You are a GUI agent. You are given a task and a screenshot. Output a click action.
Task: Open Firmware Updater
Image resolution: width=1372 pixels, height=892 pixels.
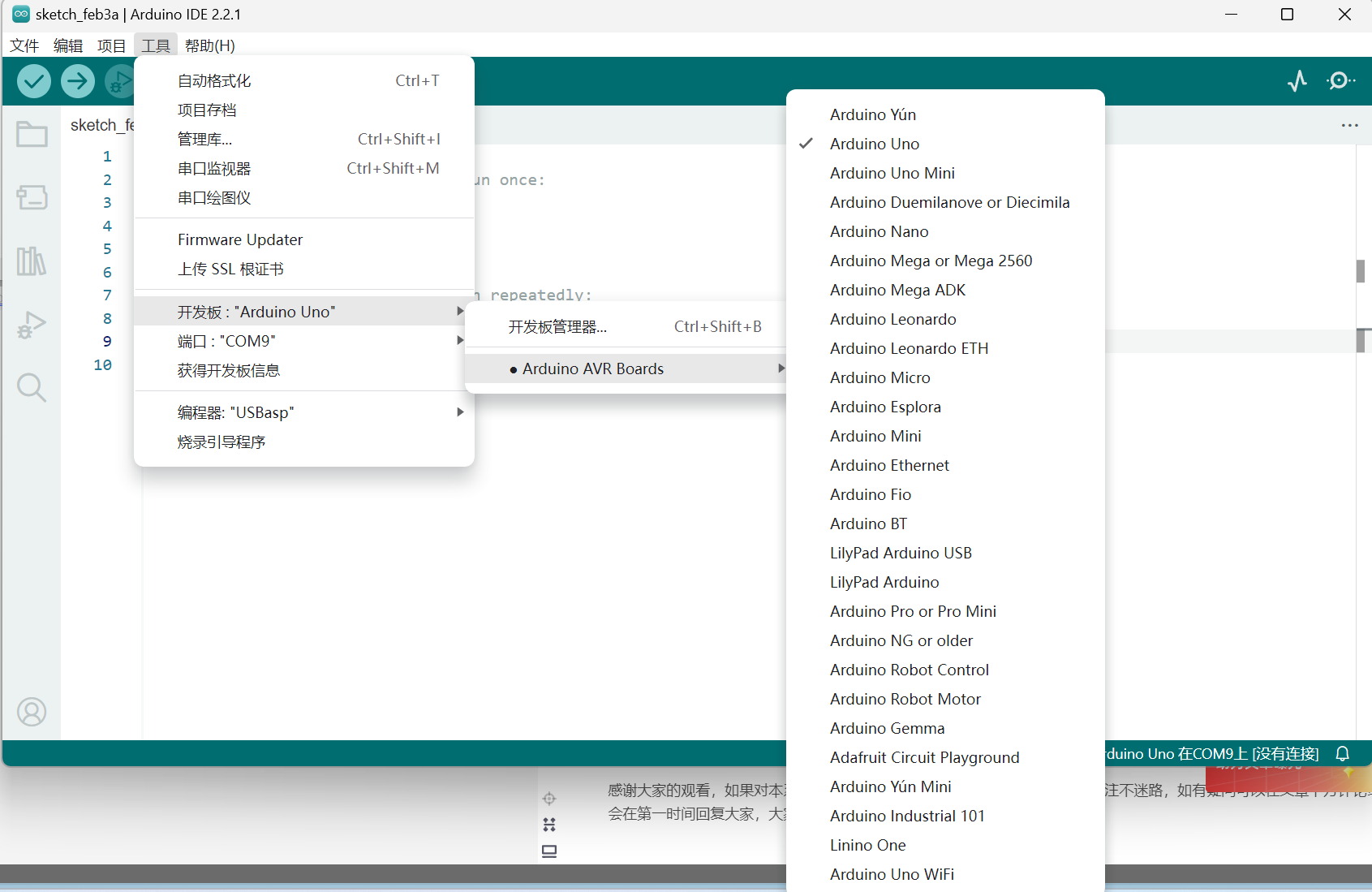304,239
